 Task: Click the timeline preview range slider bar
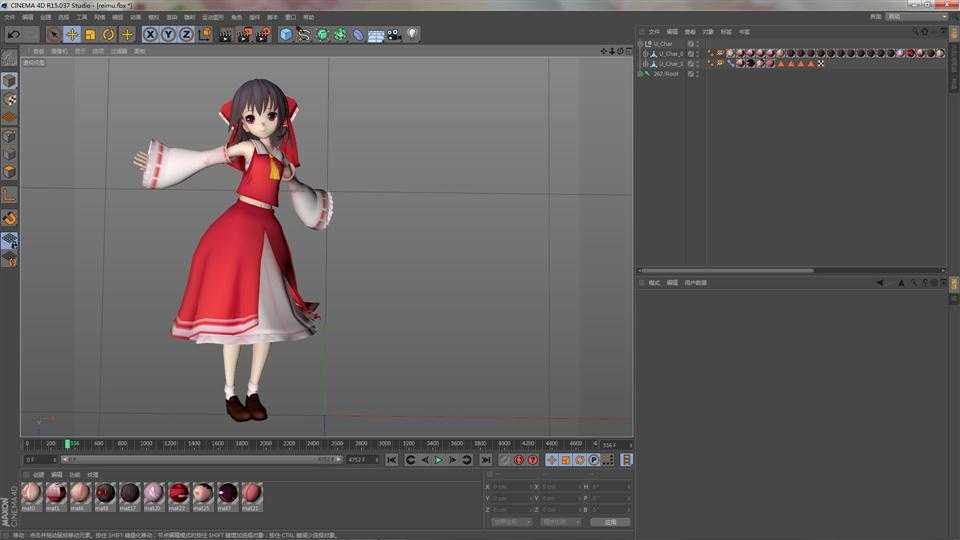(x=201, y=459)
